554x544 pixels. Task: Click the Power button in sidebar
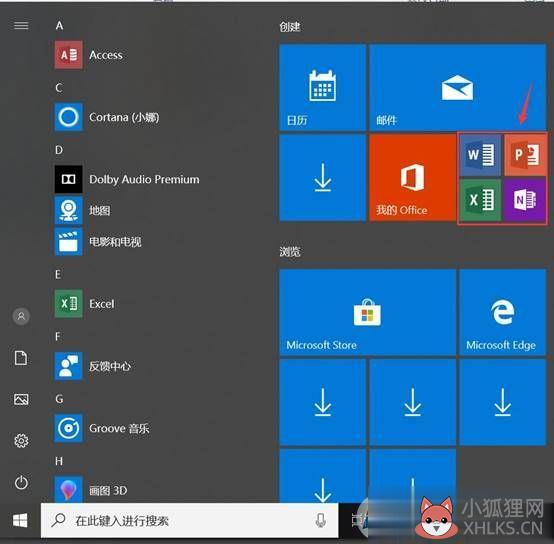[x=21, y=483]
